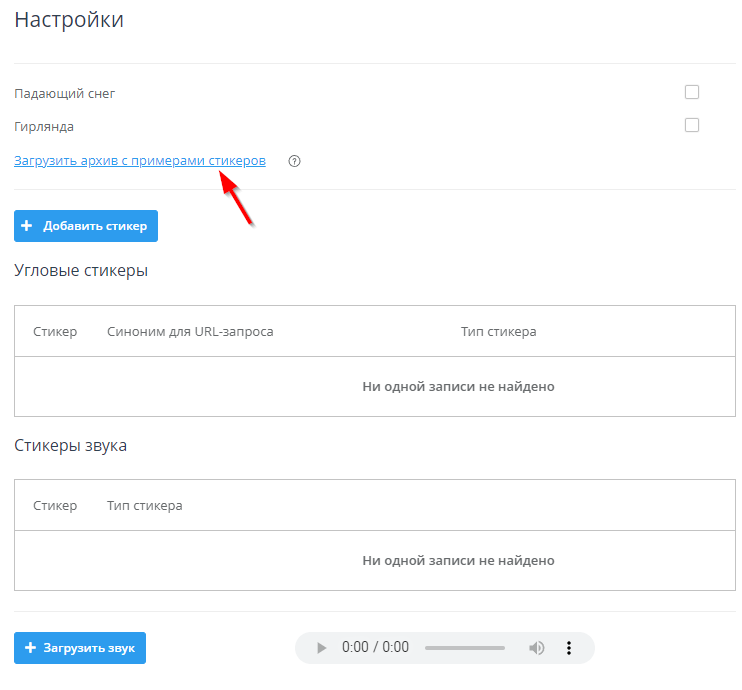Mute the audio player volume icon
This screenshot has width=742, height=690.
coord(537,648)
